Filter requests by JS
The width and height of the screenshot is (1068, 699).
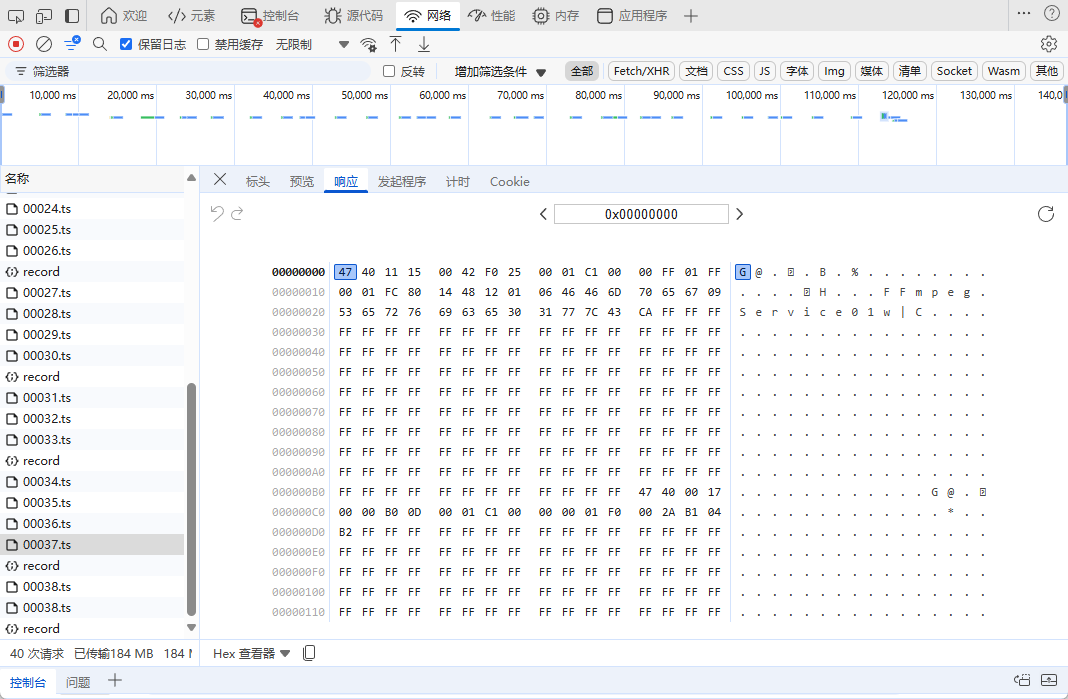765,71
